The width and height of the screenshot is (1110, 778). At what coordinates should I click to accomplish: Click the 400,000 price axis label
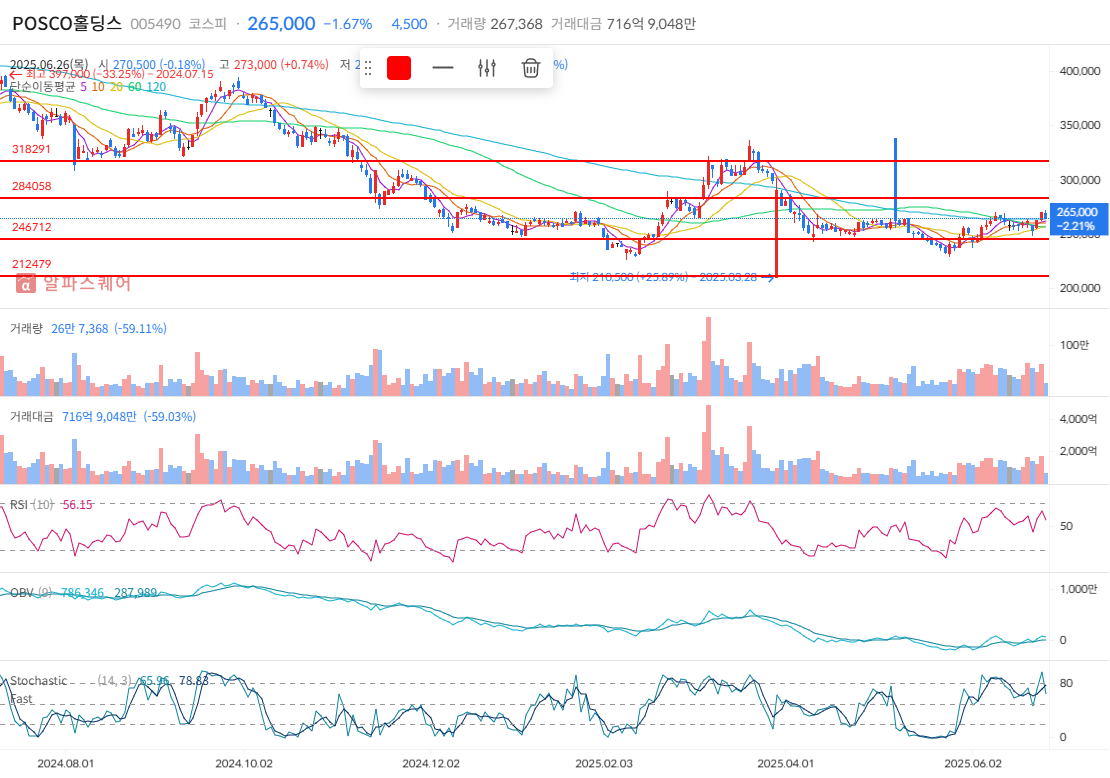(1080, 71)
